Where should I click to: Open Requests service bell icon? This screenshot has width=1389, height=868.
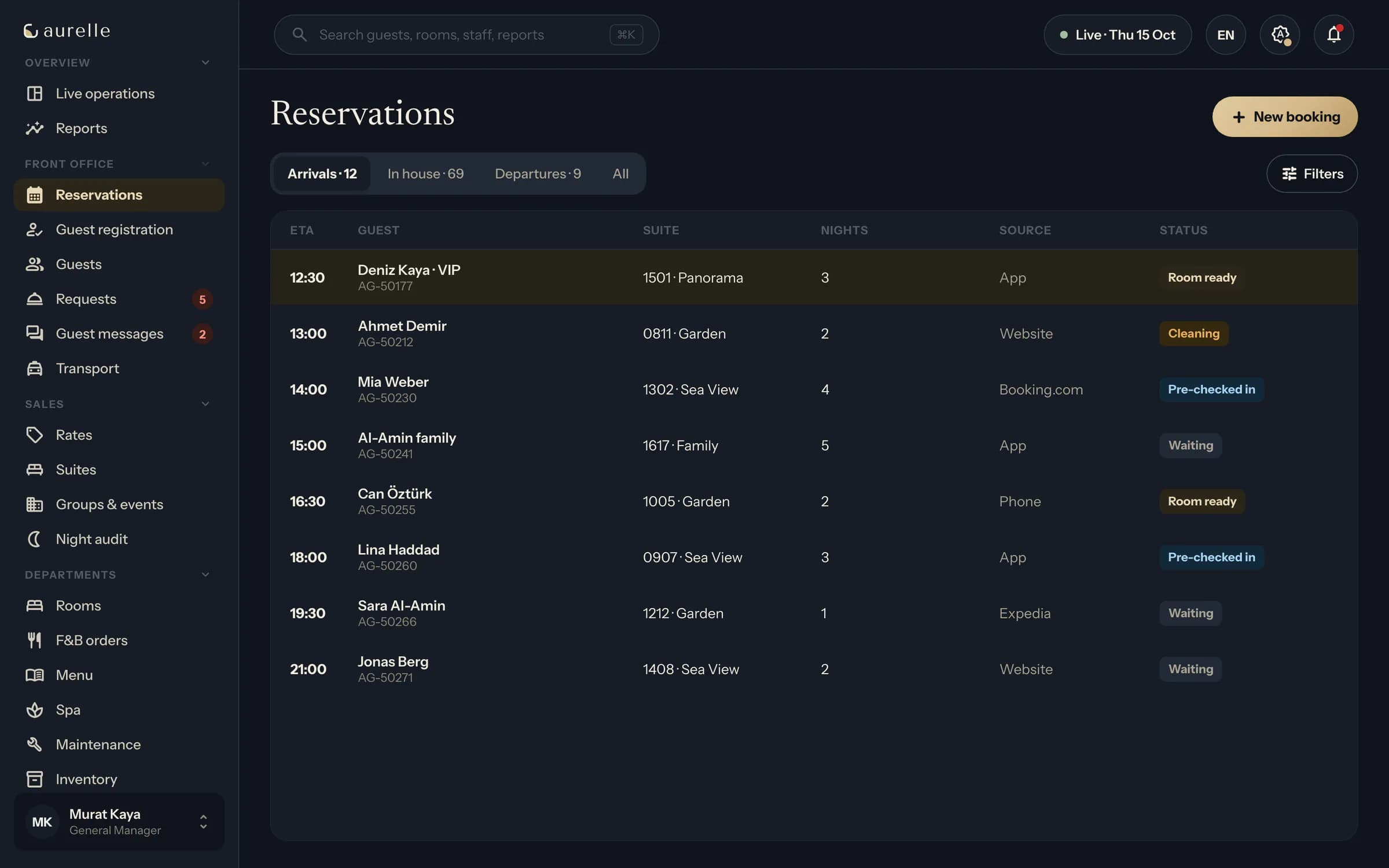click(35, 299)
